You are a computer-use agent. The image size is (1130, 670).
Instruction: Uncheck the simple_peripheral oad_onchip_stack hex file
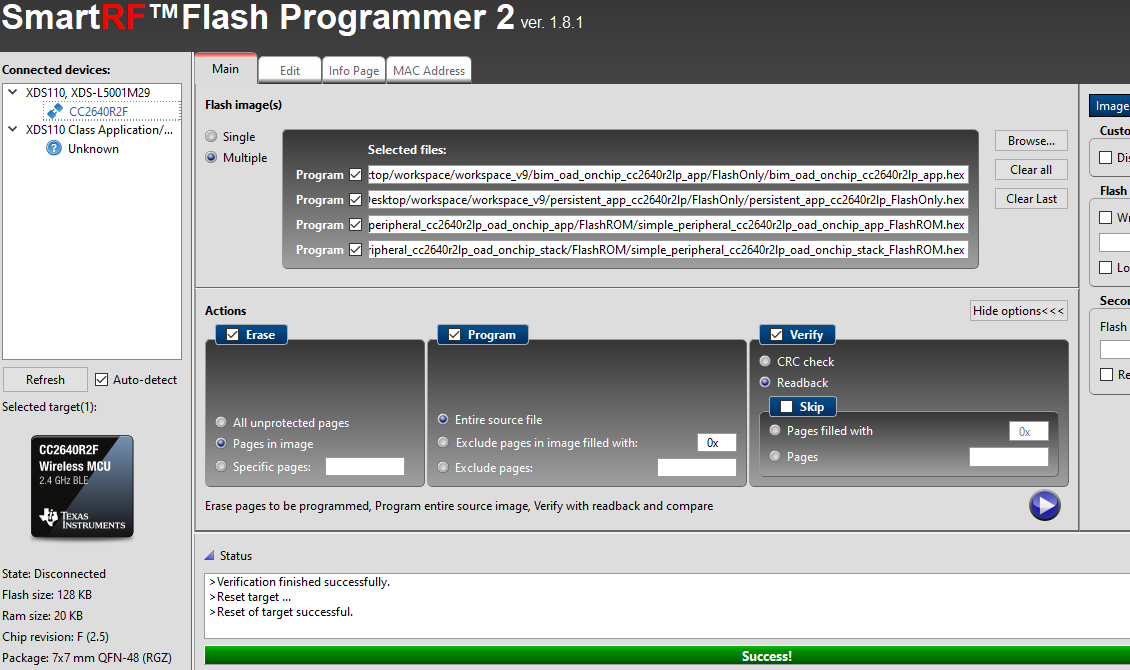(x=355, y=249)
